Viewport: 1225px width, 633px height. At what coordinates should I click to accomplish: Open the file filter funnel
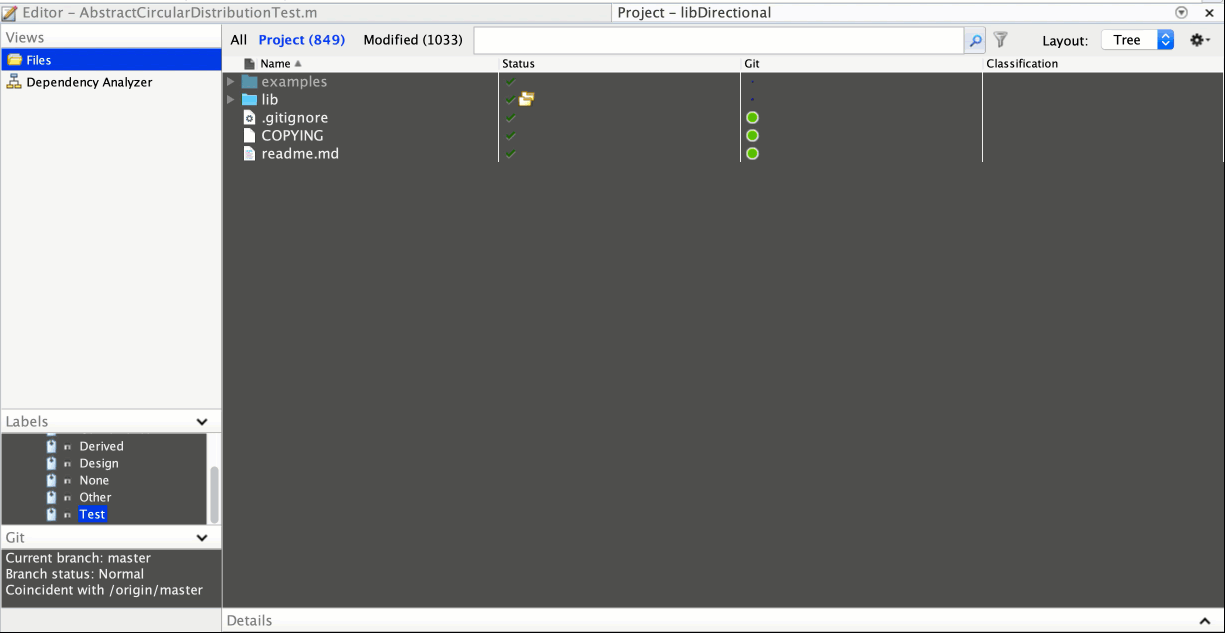[x=1000, y=40]
